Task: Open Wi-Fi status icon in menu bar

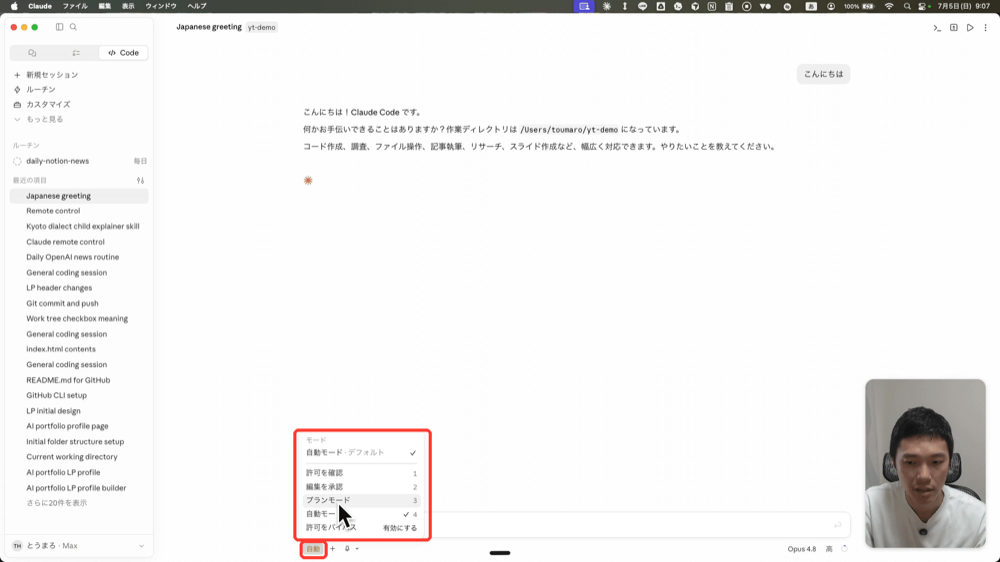Action: coord(889,6)
